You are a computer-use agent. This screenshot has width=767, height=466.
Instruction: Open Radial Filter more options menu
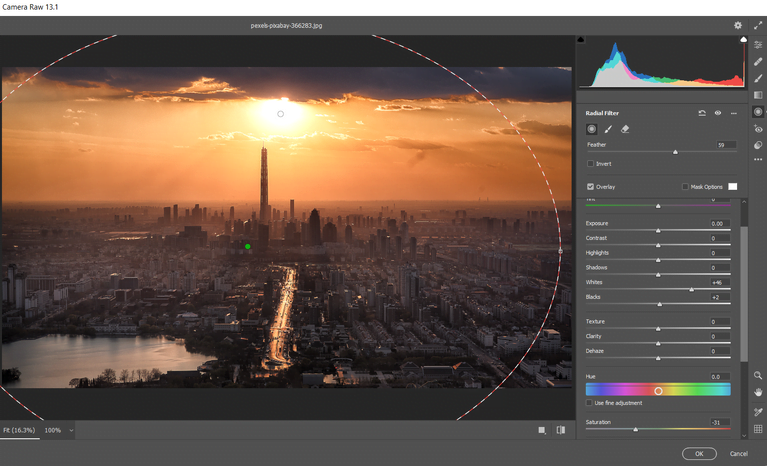tap(734, 113)
